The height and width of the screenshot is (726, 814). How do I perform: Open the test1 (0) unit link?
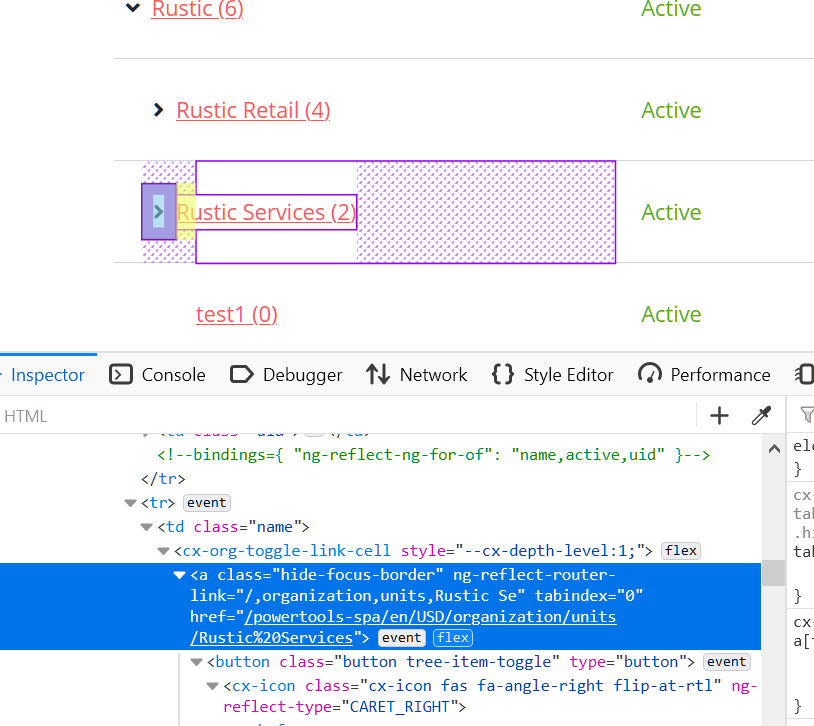(x=237, y=314)
